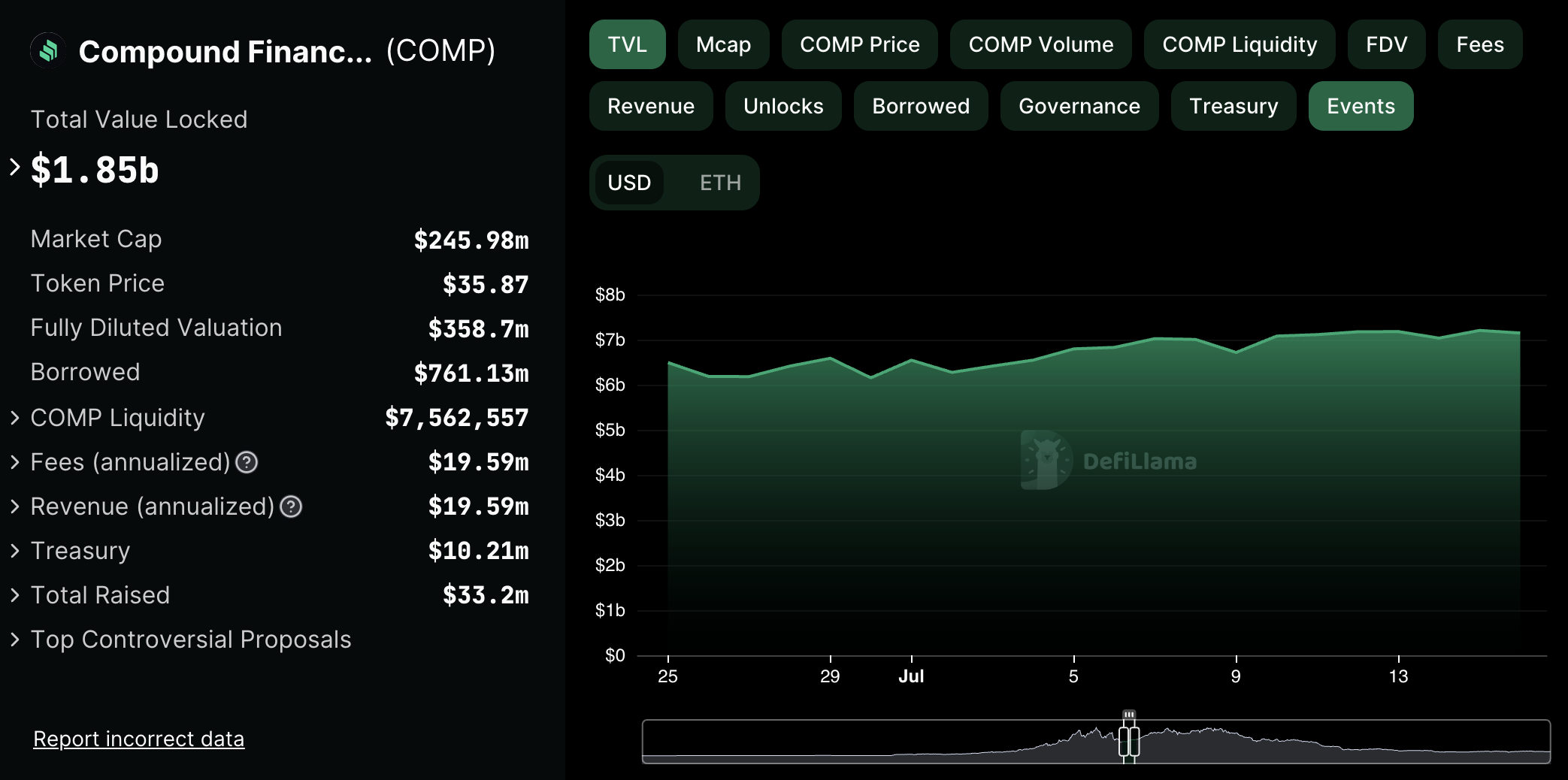Click the Fees annualized help icon

click(247, 462)
